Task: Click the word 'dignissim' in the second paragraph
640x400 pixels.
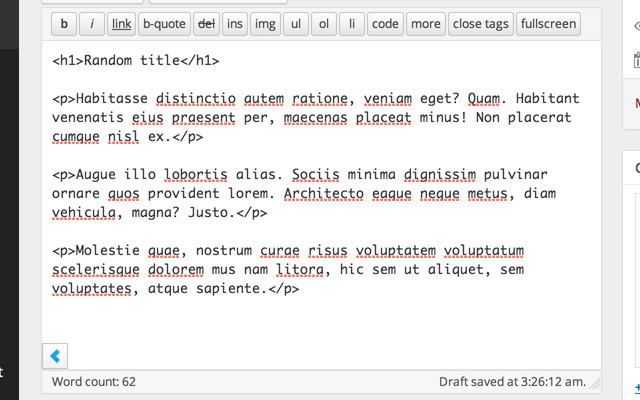Action: (440, 175)
